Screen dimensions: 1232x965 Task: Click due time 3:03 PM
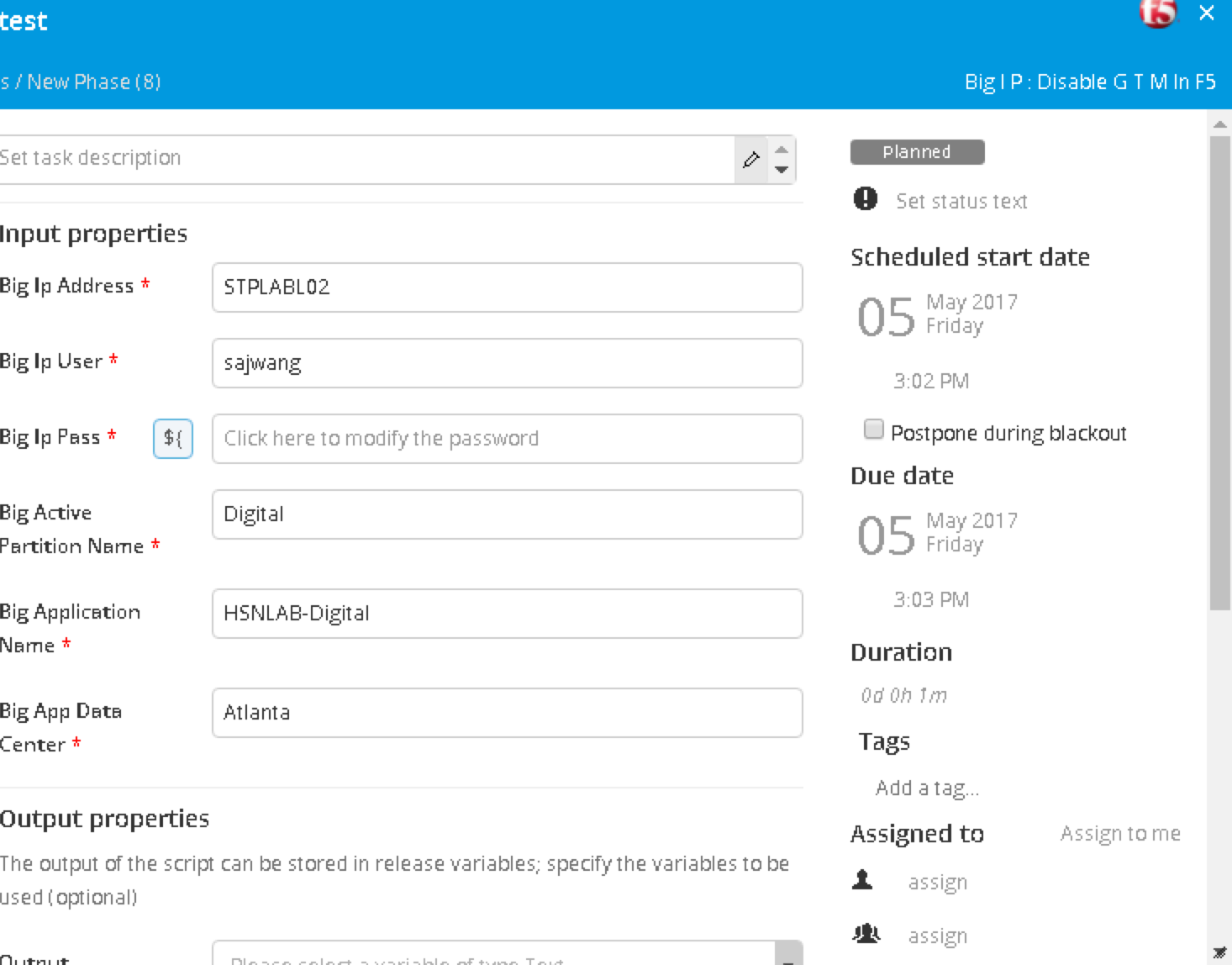(931, 599)
